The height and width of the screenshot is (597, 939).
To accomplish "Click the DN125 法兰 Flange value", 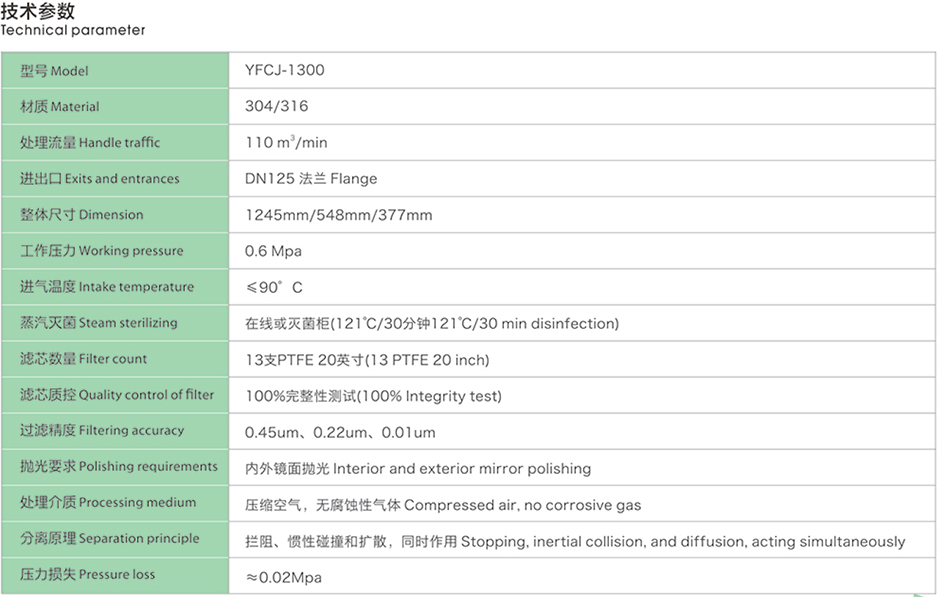I will point(311,179).
